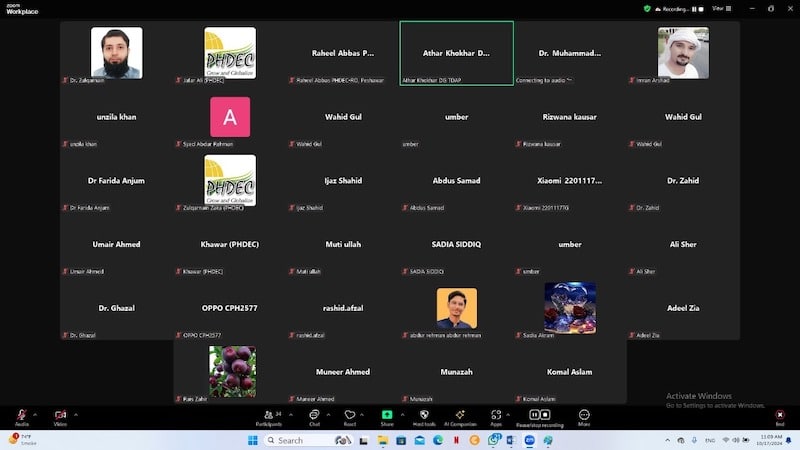Click the green encryption shield icon
Image resolution: width=800 pixels, height=450 pixels.
point(647,8)
